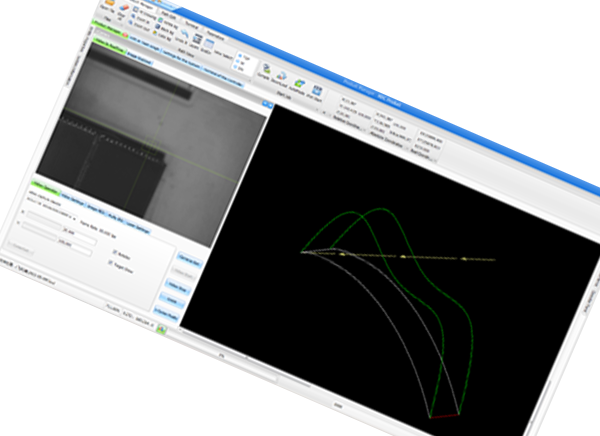
Task: Click the colorful icon in the status bar
Action: point(161,330)
